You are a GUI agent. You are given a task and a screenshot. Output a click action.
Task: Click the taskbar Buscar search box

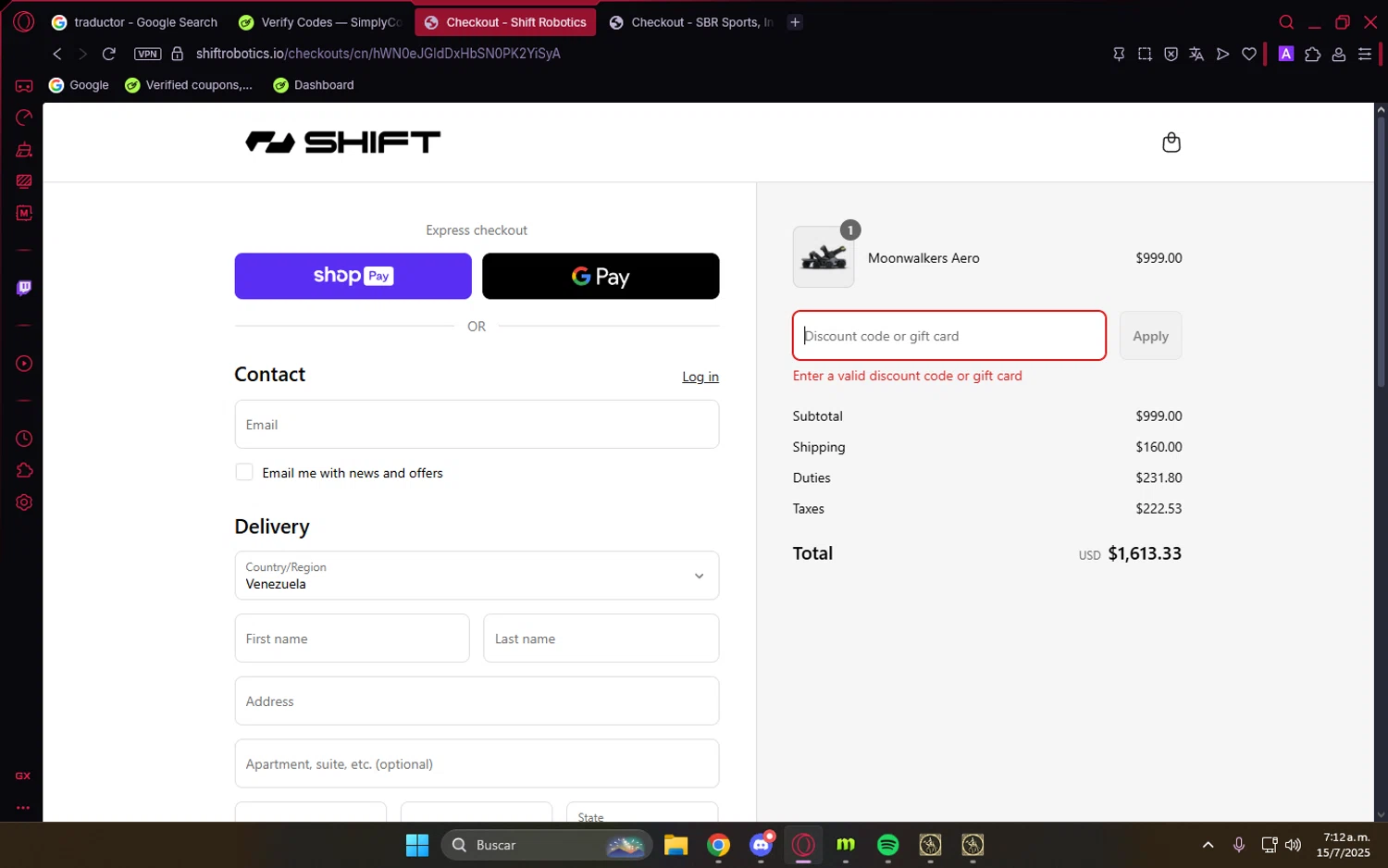point(547,845)
